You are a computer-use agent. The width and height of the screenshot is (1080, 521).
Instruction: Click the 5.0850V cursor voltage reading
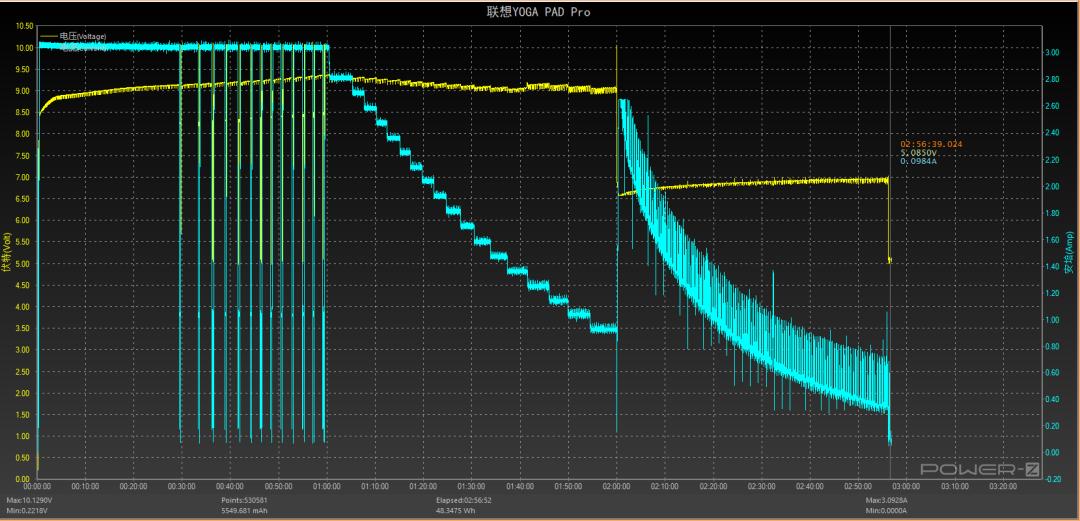coord(918,153)
